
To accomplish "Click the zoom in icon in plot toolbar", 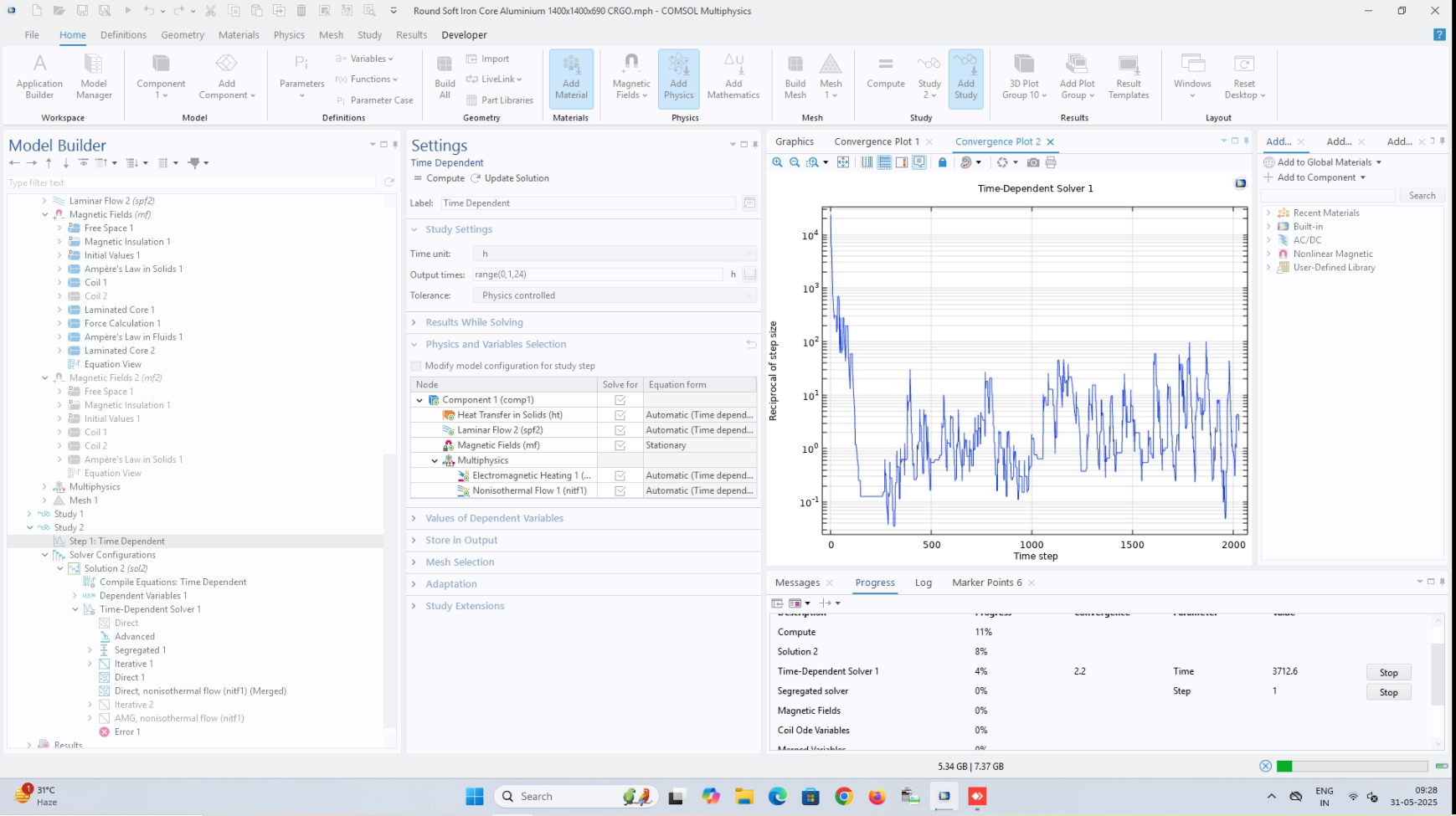I will click(x=778, y=162).
